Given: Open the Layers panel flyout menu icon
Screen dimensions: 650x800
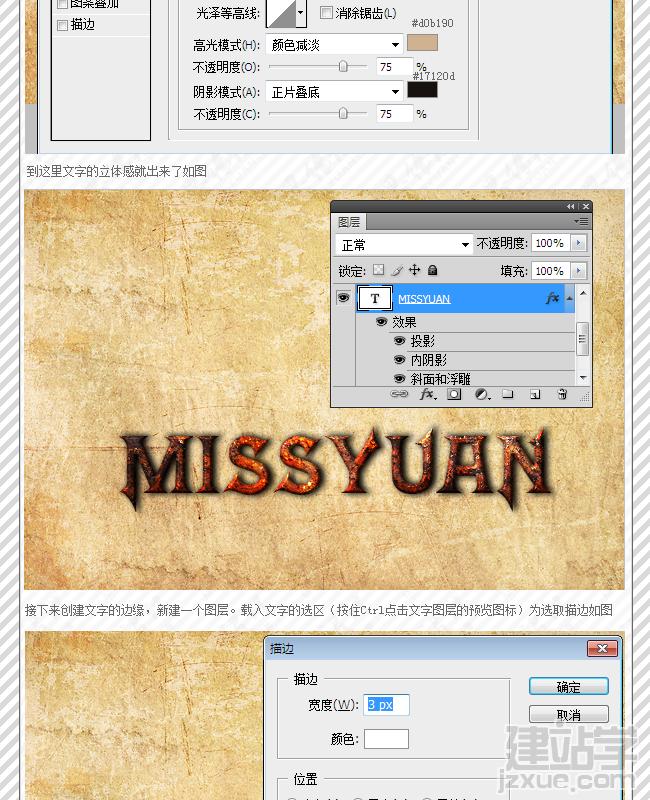Looking at the screenshot, I should point(581,221).
